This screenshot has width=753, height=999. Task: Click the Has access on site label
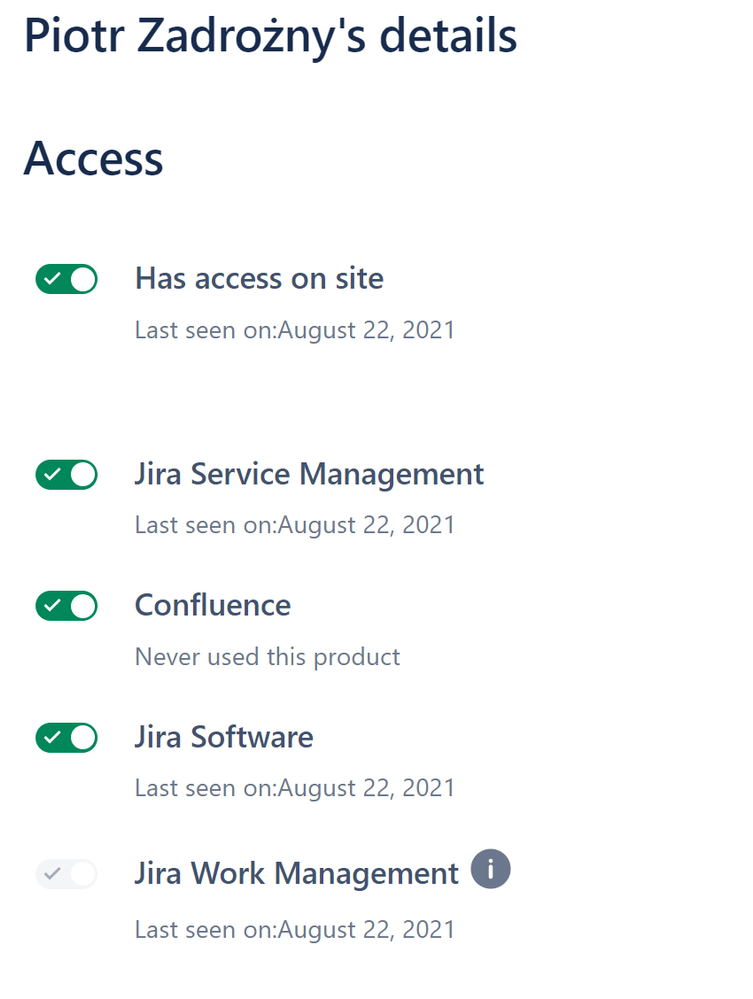pos(259,278)
